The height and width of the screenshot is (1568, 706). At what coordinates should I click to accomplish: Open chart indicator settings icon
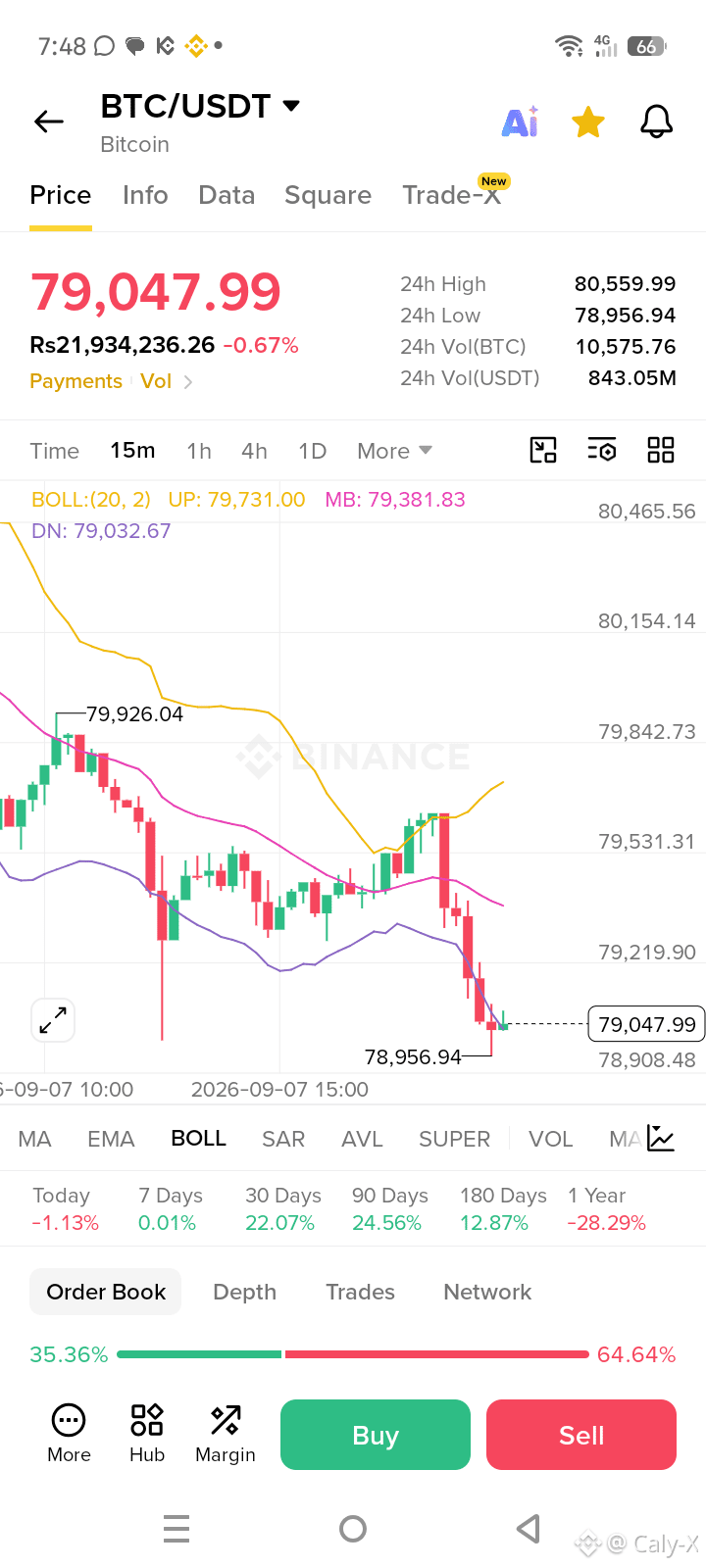coord(602,450)
